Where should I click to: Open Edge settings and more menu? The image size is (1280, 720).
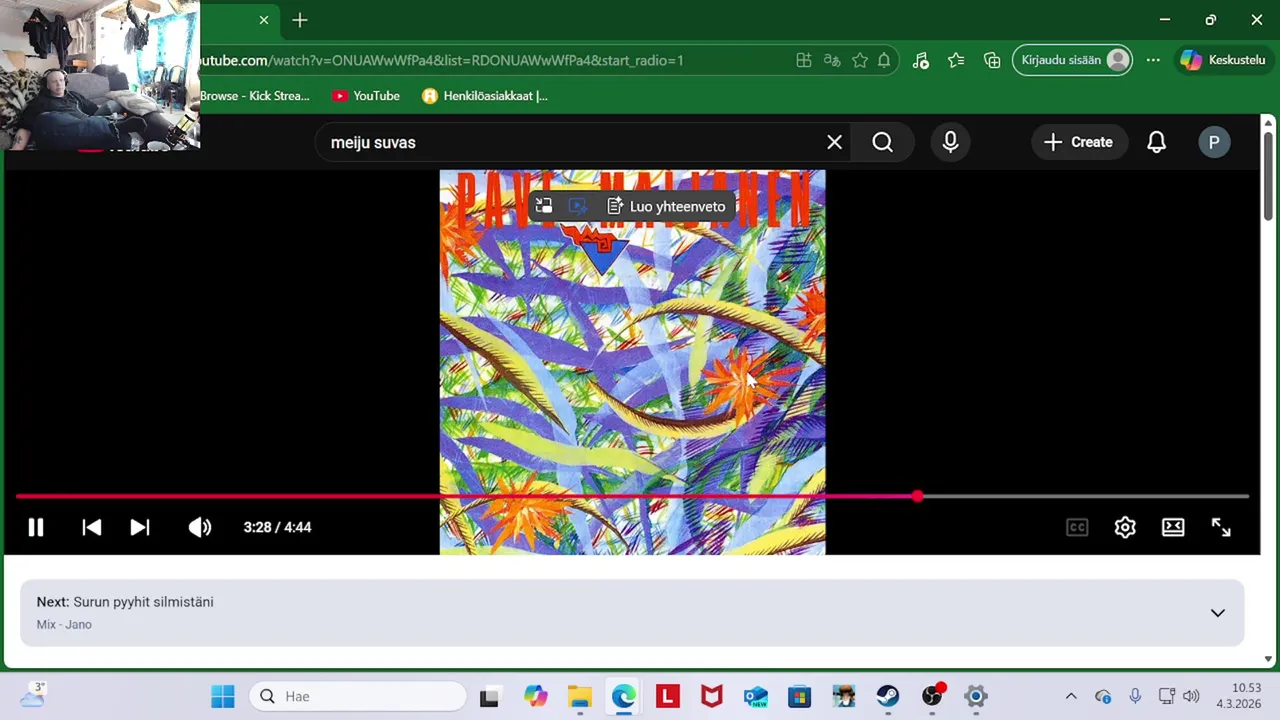[1153, 60]
